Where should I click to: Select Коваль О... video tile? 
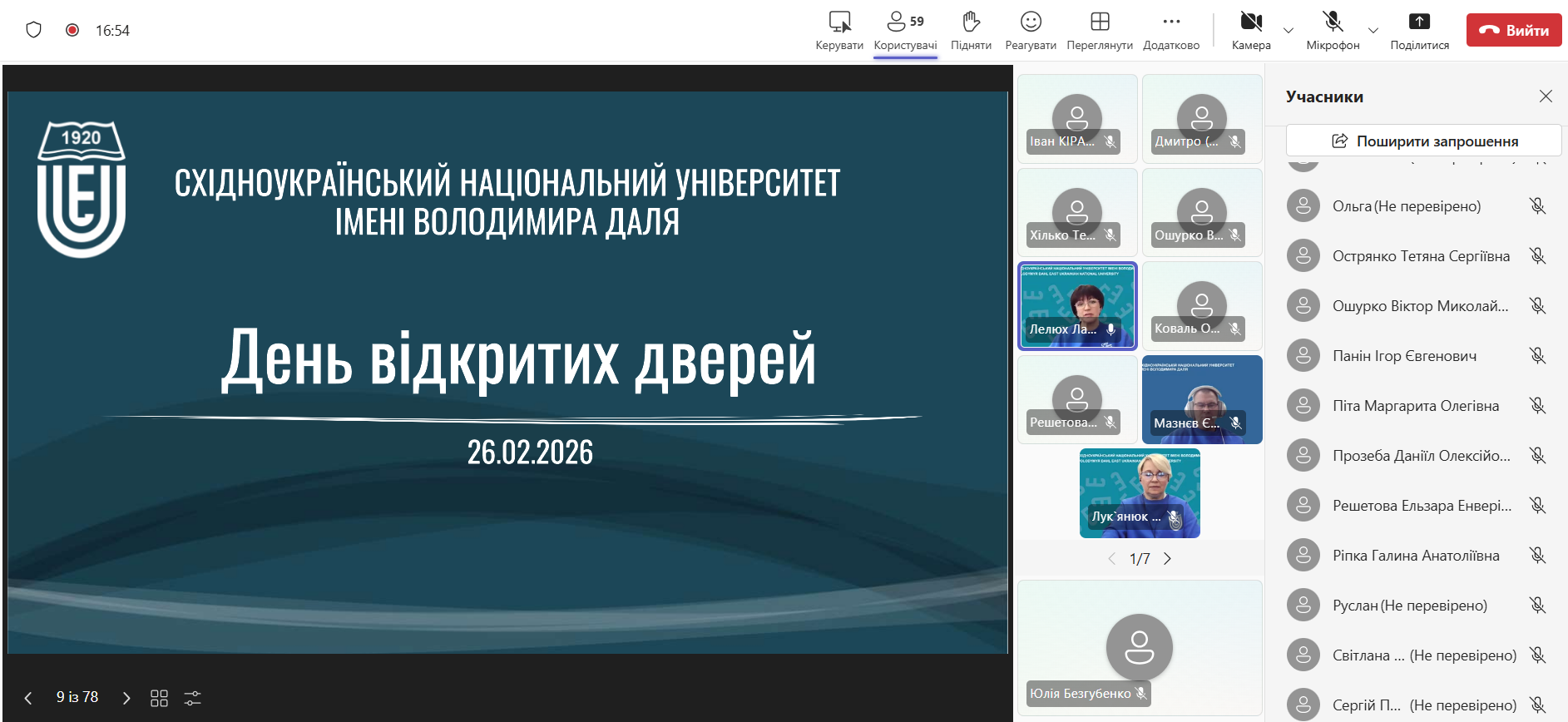[x=1202, y=306]
